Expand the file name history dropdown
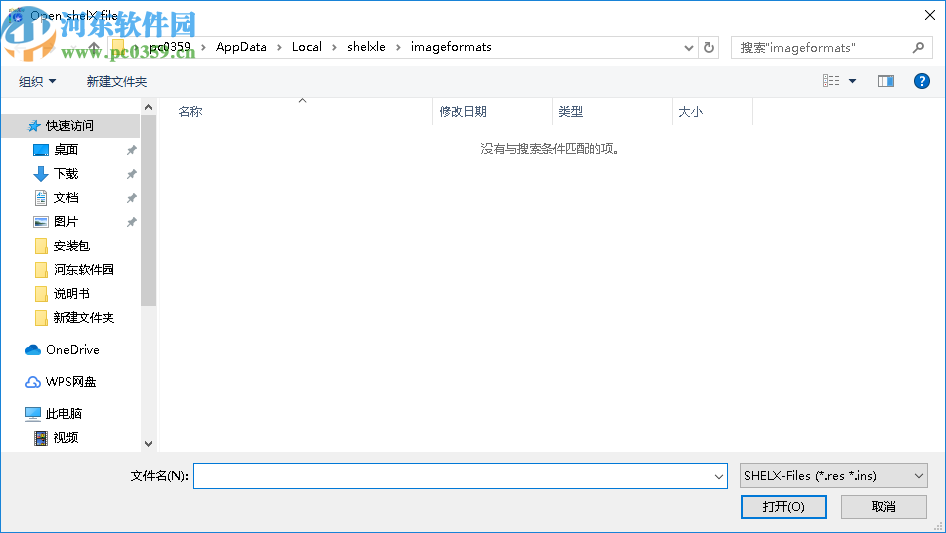 tap(719, 476)
